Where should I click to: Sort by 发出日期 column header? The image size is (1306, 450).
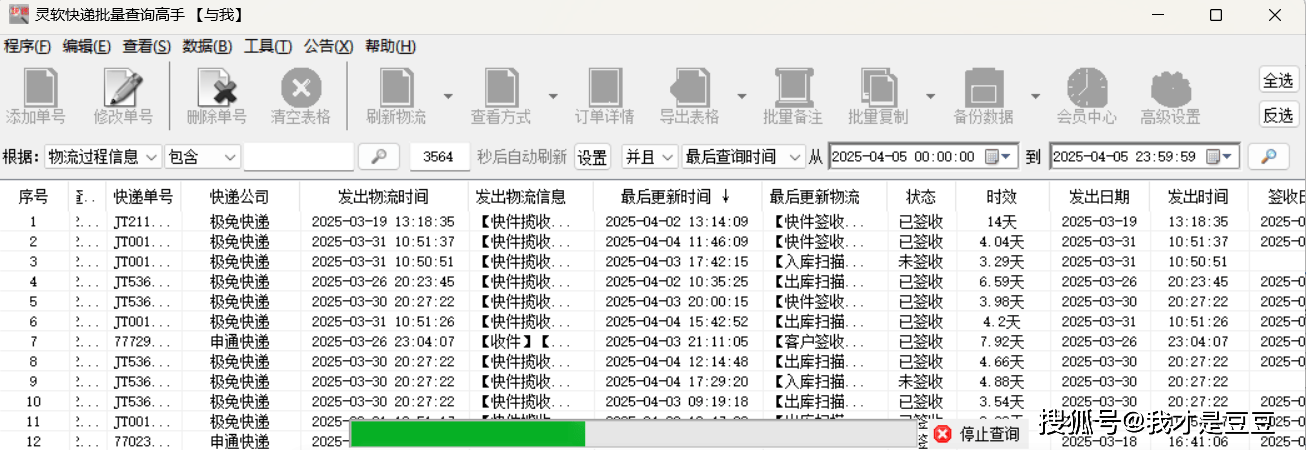pos(1099,196)
